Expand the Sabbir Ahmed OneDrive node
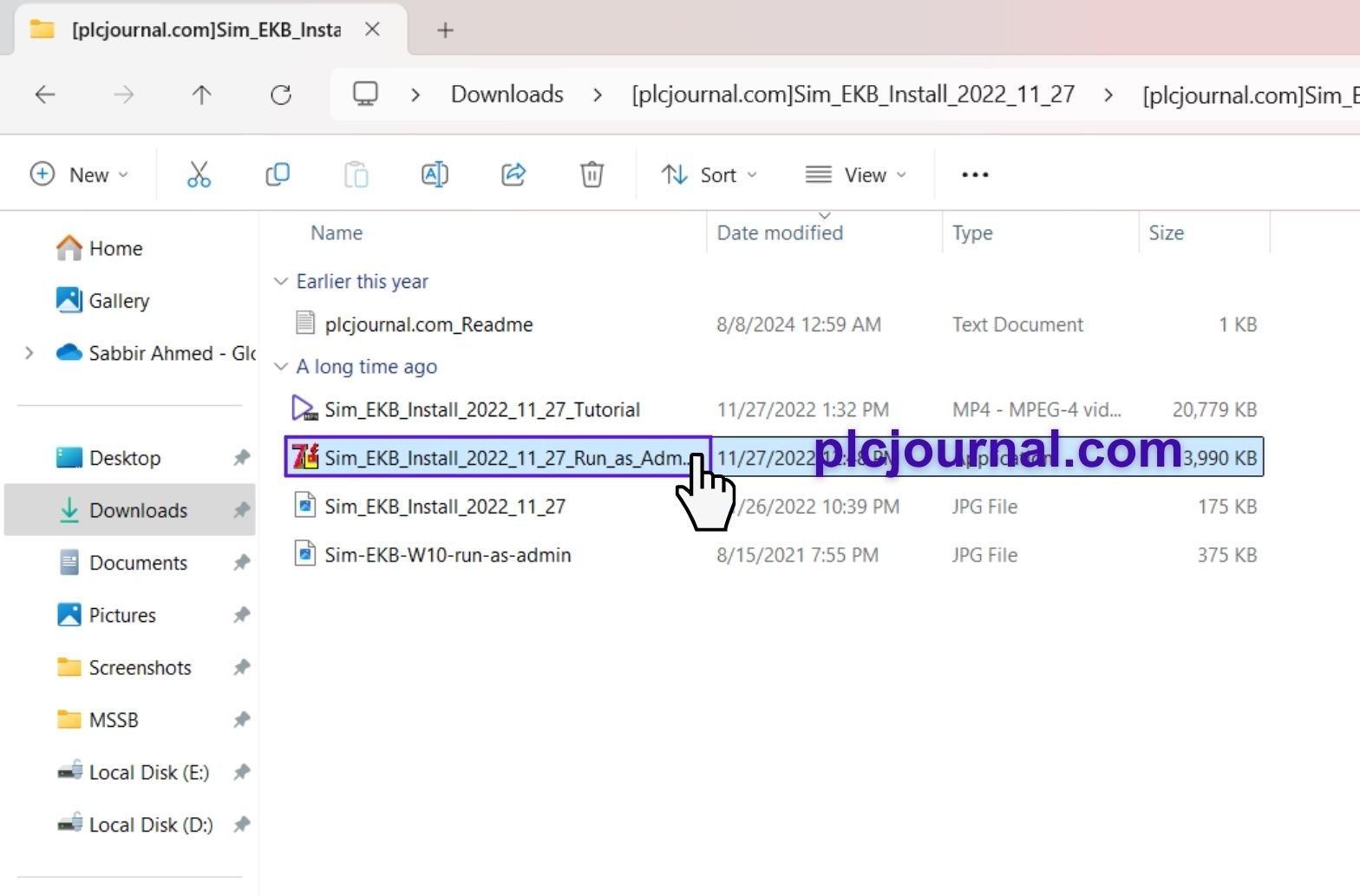 [29, 353]
